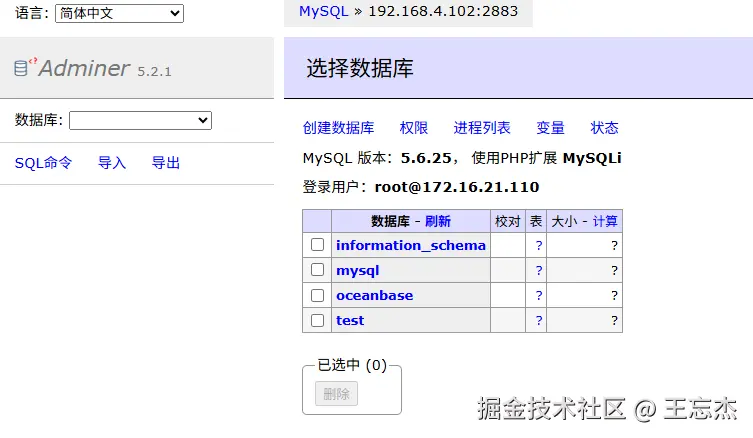Image resolution: width=753 pixels, height=438 pixels.
Task: Open the 进程列表 process list
Action: pyautogui.click(x=482, y=128)
